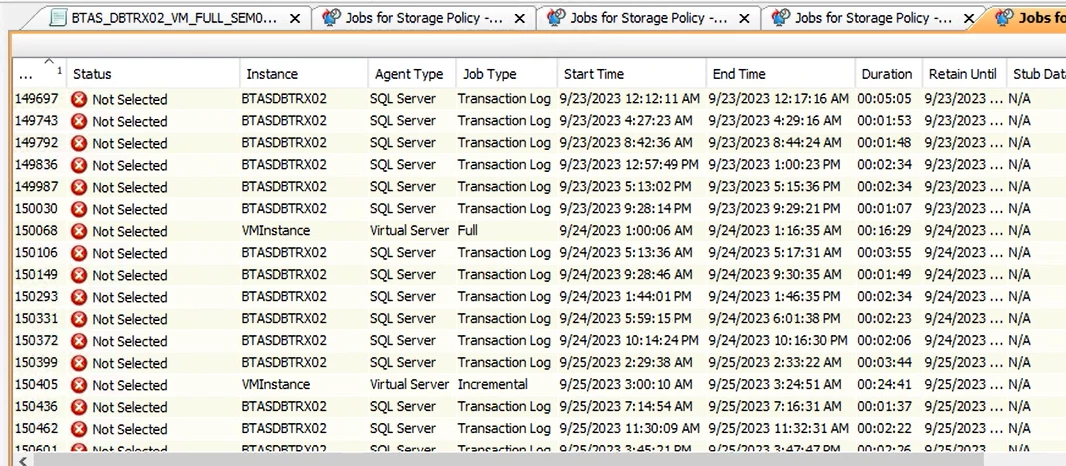The height and width of the screenshot is (466, 1066).
Task: Click the Not Selected icon on job 150068
Action: [x=79, y=232]
